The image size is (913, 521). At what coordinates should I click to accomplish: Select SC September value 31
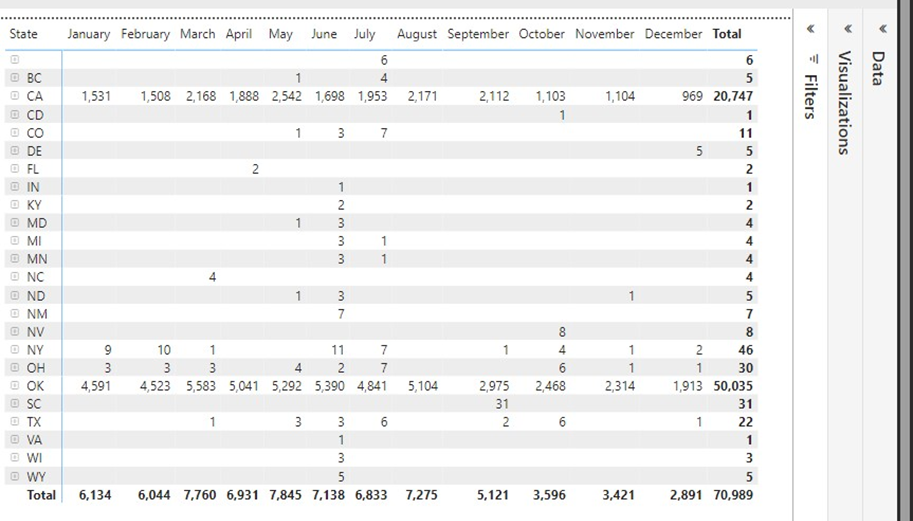(x=502, y=403)
